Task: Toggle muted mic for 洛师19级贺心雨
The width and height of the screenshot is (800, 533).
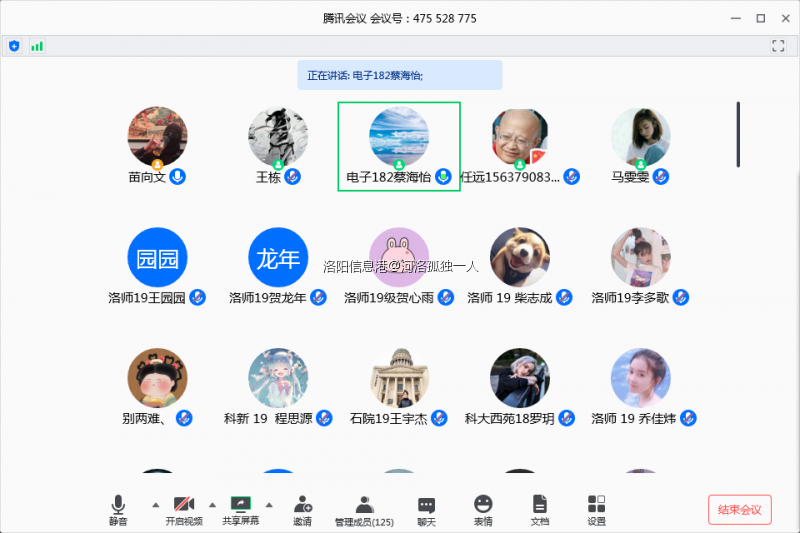Action: (x=446, y=297)
